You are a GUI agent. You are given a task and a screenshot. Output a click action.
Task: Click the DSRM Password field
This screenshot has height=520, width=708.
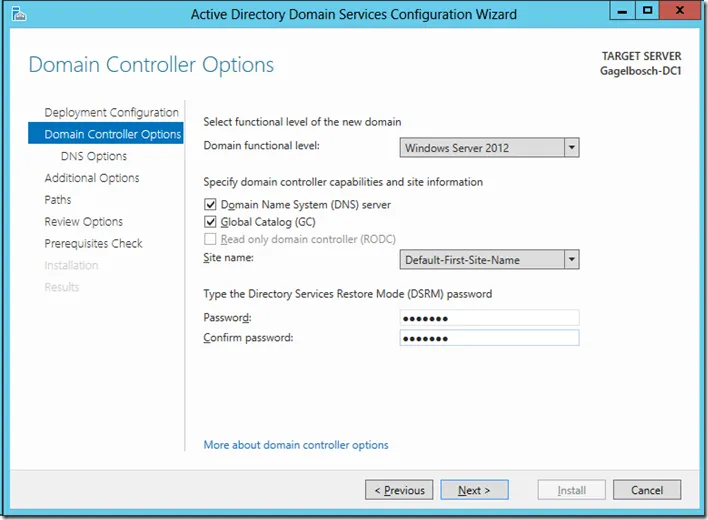(488, 318)
